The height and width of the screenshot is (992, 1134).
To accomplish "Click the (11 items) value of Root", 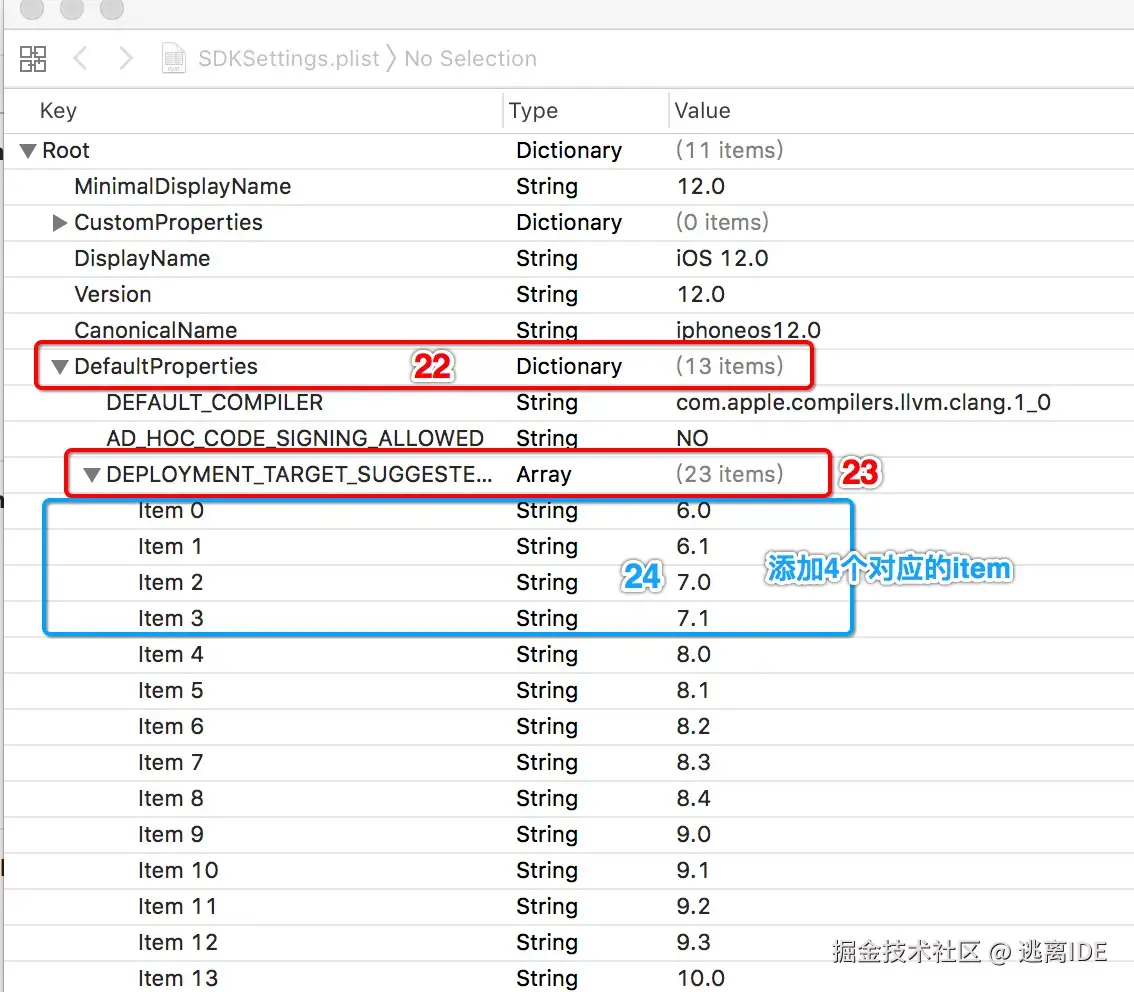I will pyautogui.click(x=729, y=150).
